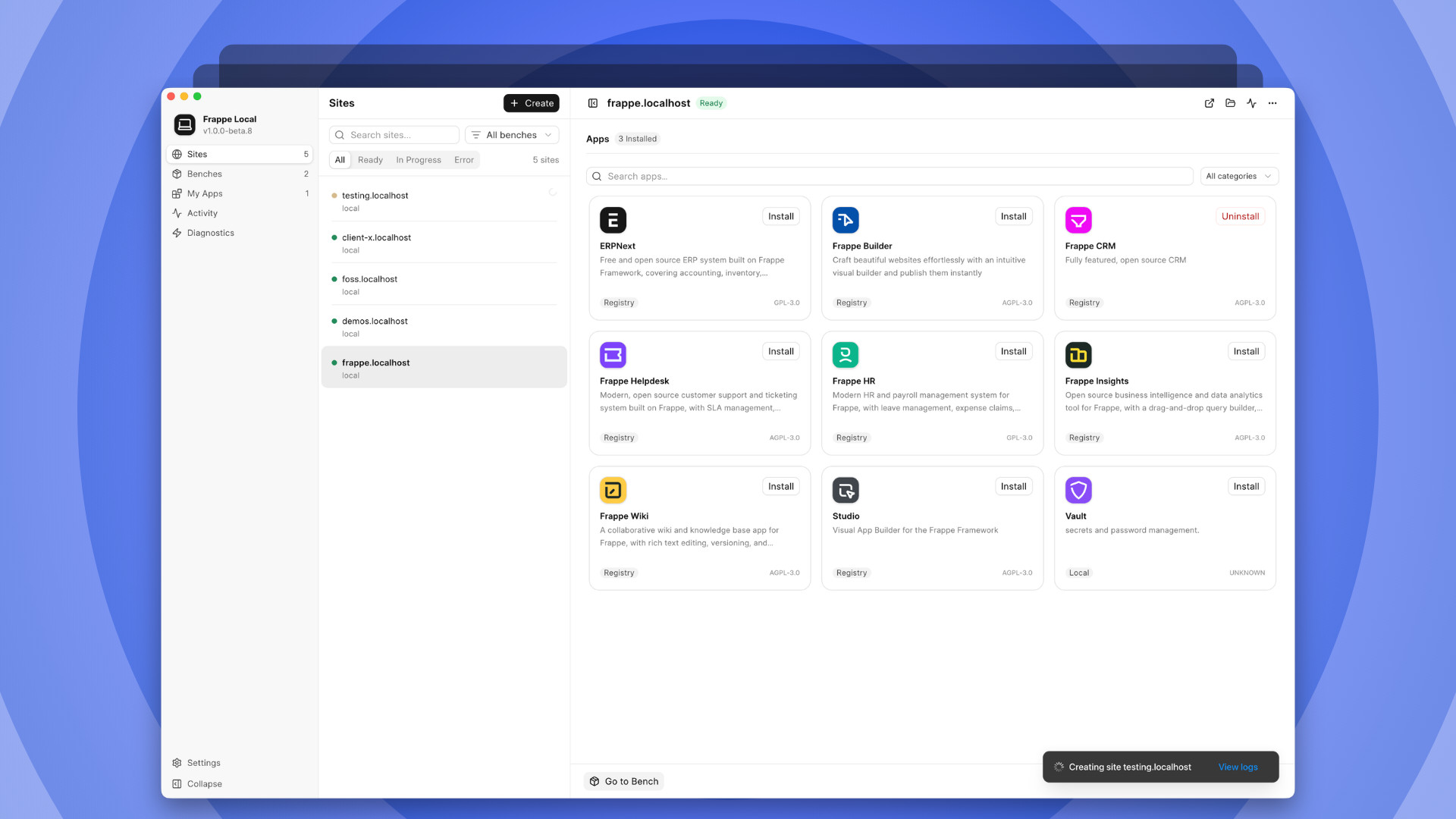Screen dimensions: 1456x819
Task: Click the Frappe HR app icon
Action: [x=846, y=355]
